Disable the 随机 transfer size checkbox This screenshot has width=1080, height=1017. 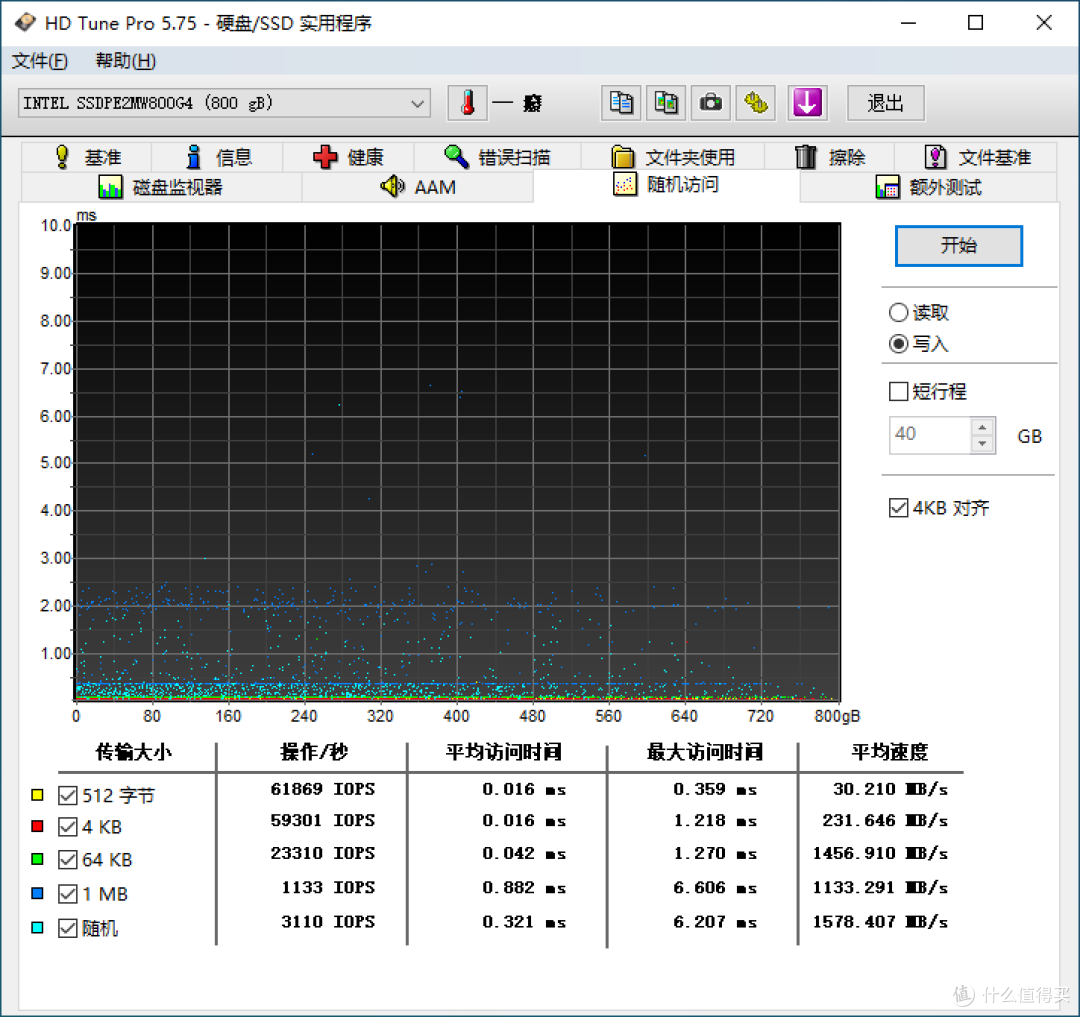pos(66,928)
